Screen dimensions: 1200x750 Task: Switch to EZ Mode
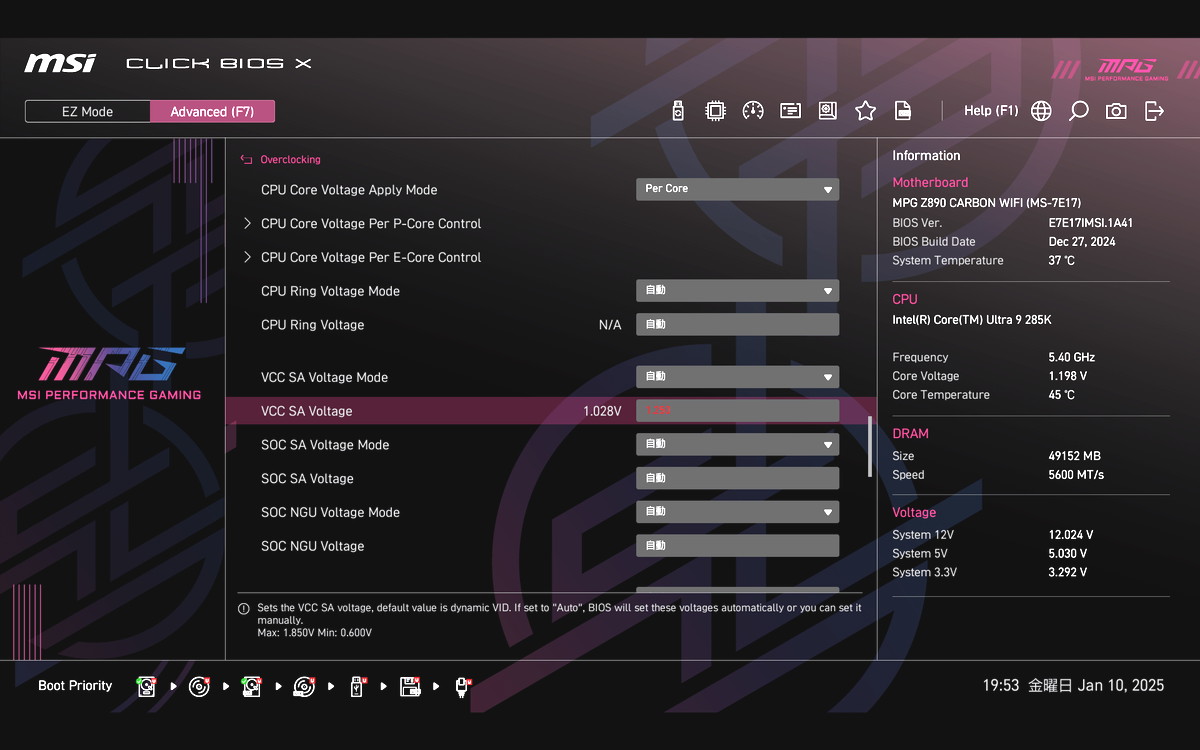(88, 111)
